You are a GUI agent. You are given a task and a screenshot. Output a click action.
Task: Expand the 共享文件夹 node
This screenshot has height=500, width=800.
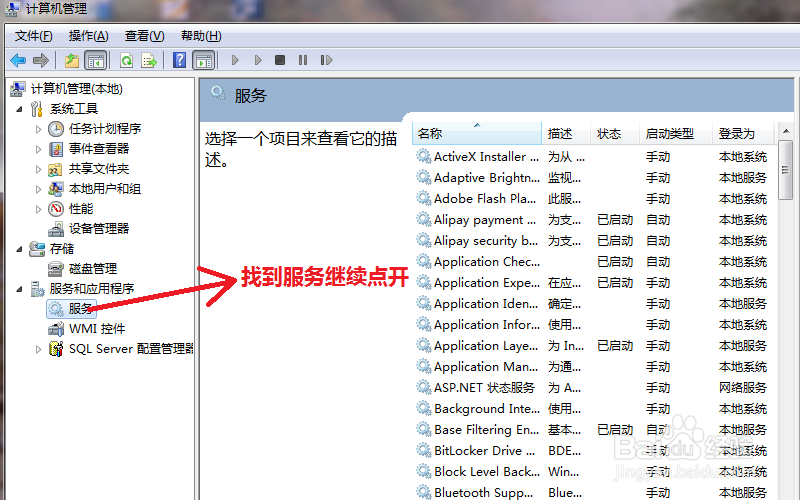pyautogui.click(x=38, y=169)
